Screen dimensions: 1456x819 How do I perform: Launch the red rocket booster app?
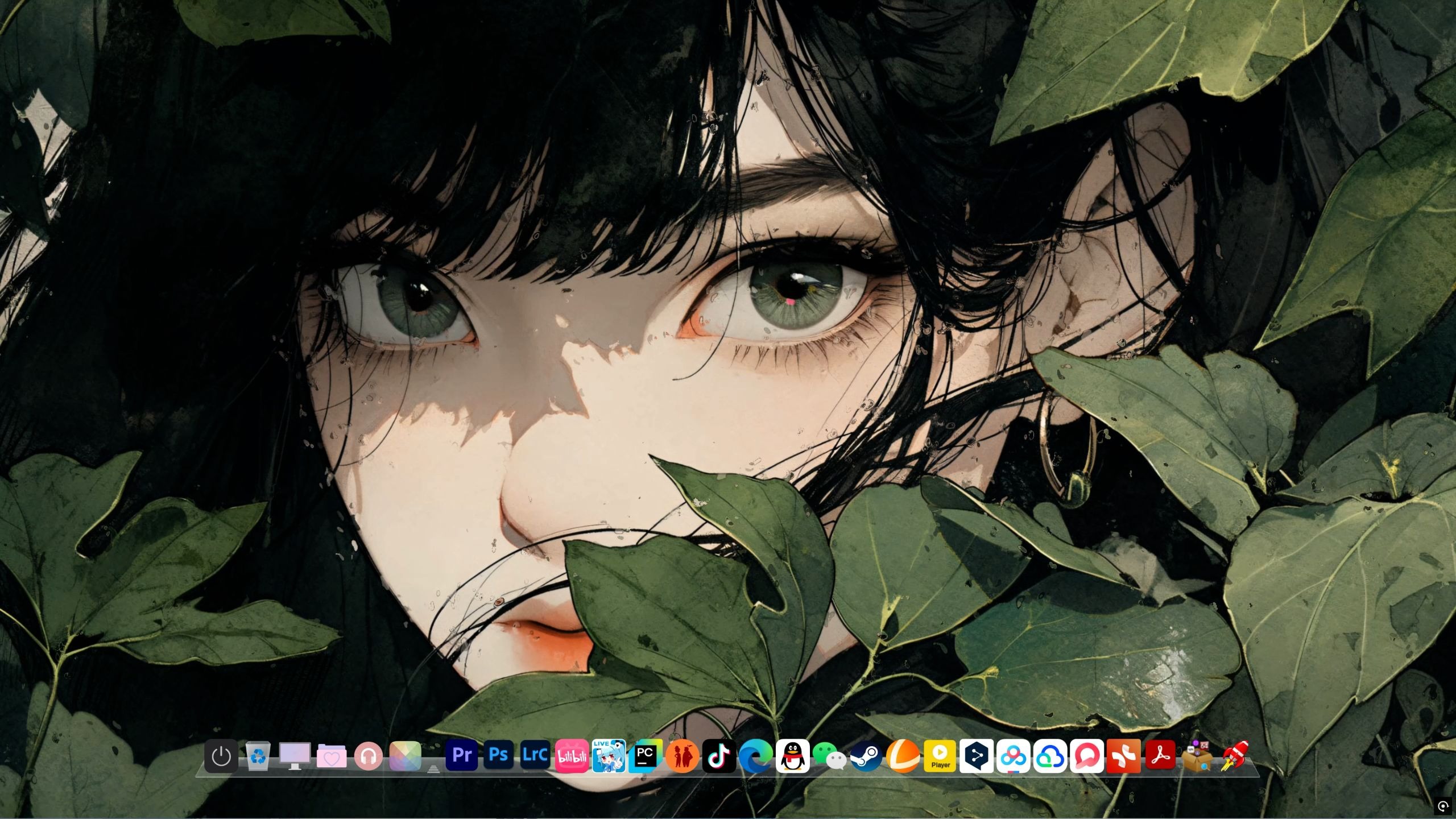[x=1234, y=756]
